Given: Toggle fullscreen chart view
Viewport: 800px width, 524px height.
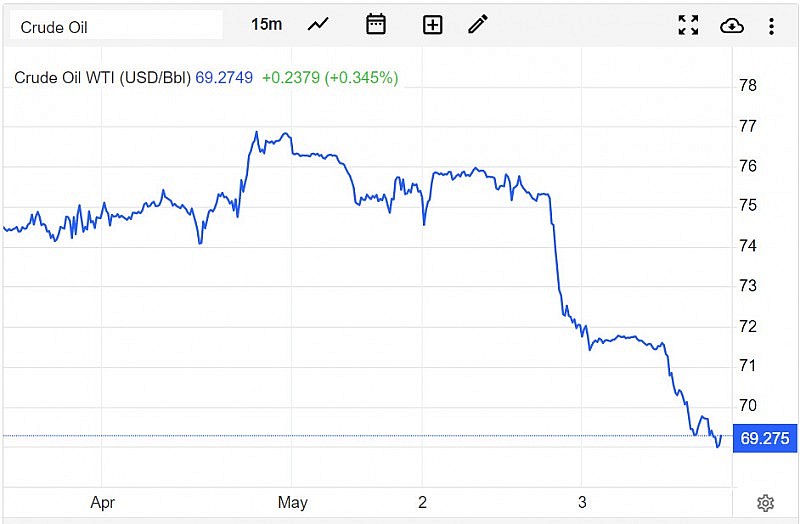Looking at the screenshot, I should (x=688, y=25).
